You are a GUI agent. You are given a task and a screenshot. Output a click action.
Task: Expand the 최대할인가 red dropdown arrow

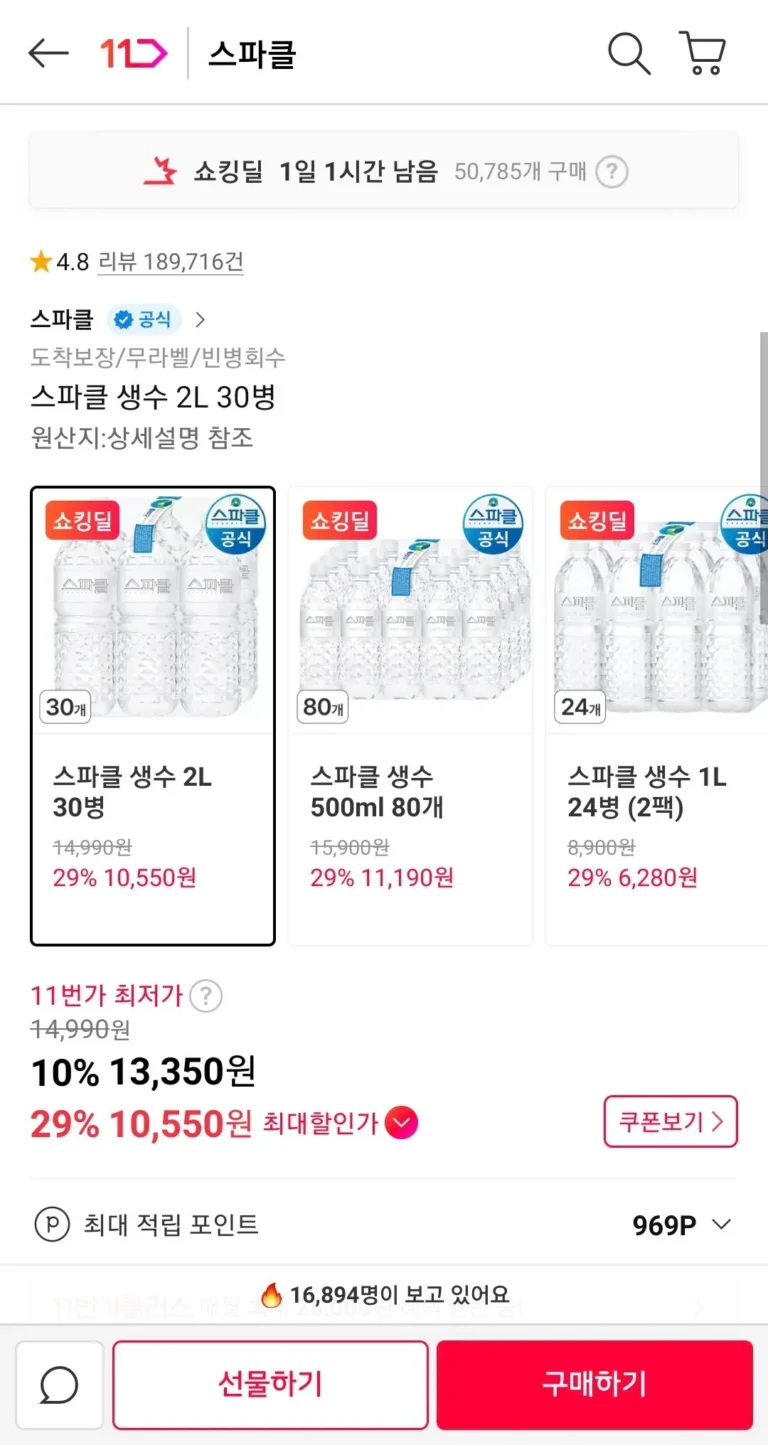[401, 1124]
